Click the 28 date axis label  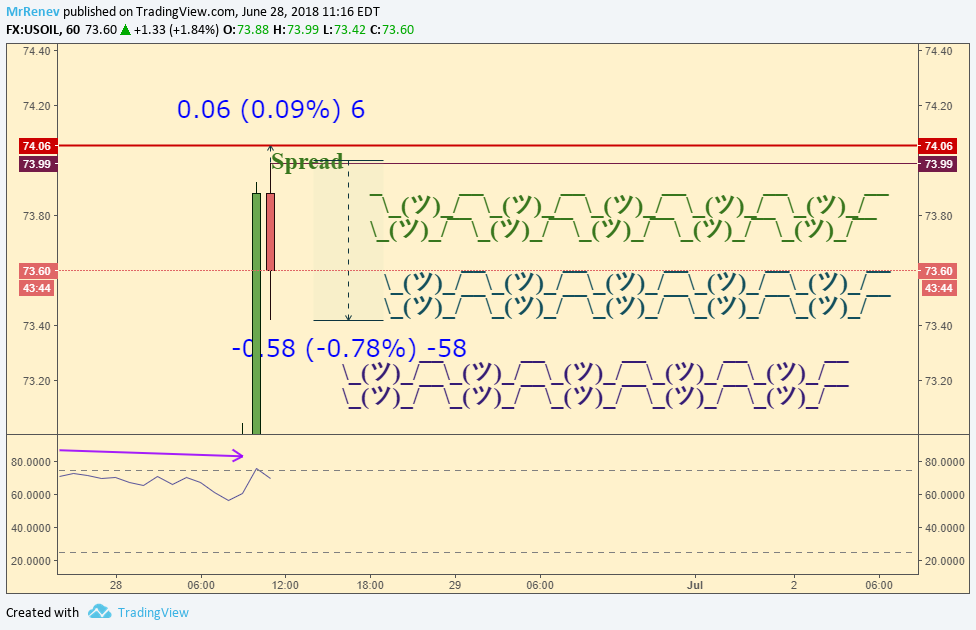point(116,585)
